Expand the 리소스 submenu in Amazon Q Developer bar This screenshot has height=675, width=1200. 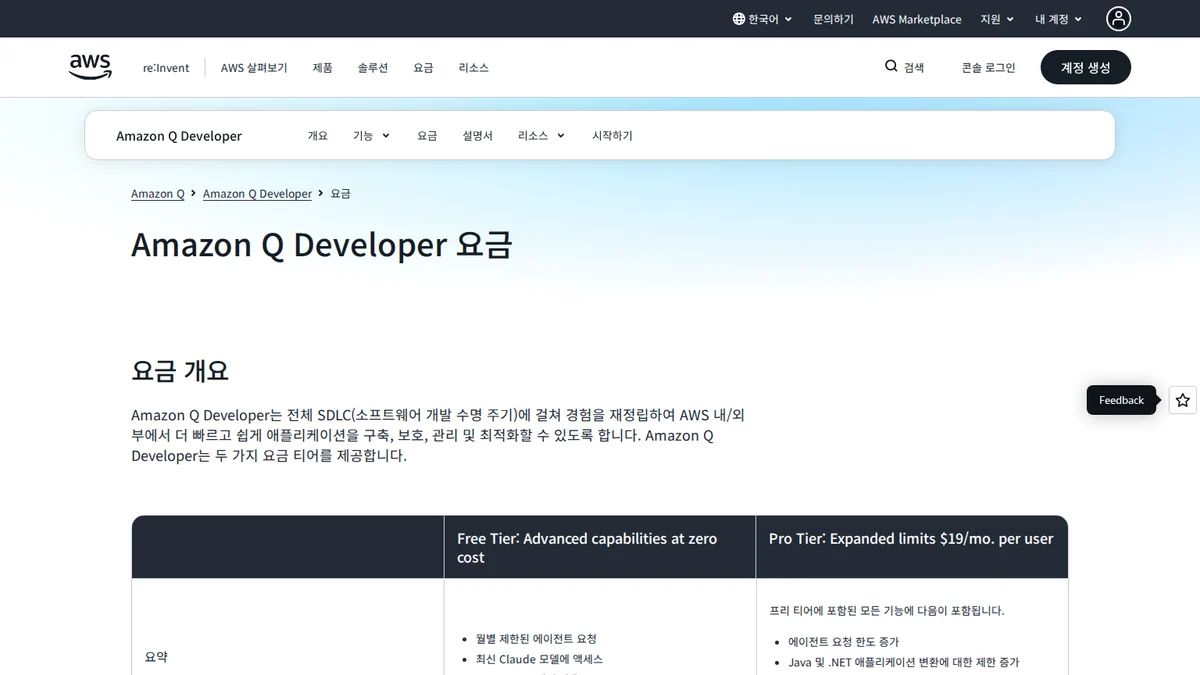click(541, 136)
